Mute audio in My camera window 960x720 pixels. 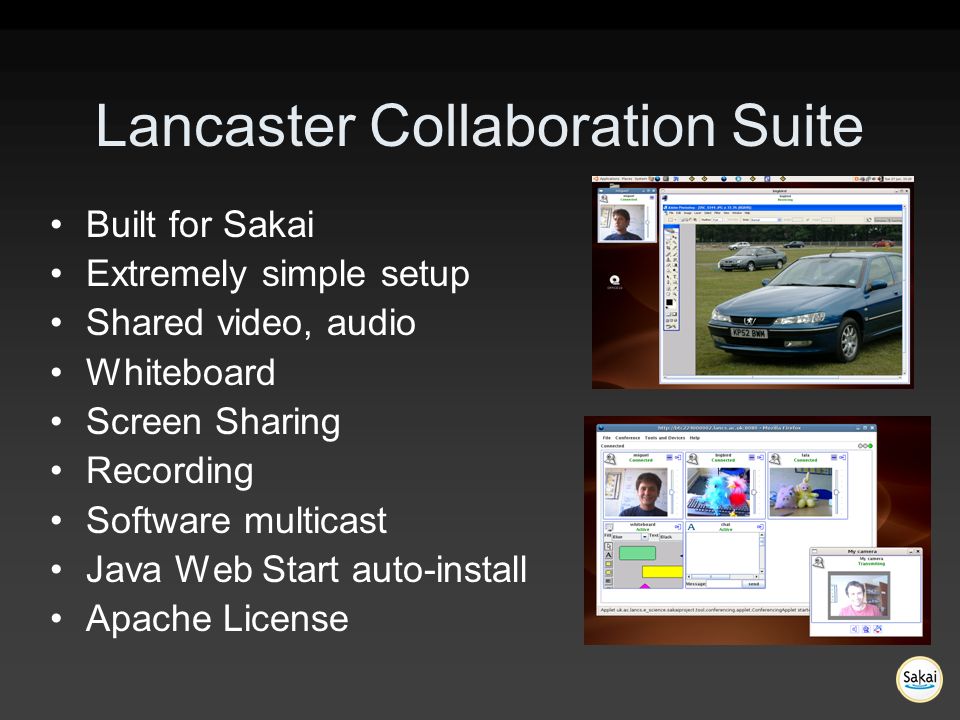(854, 629)
